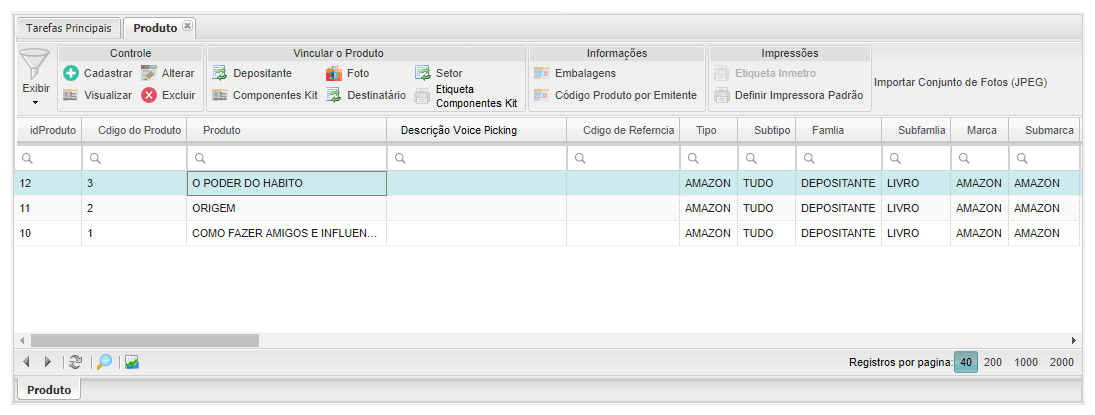Switch to Tarefas Principais tab
1095x415 pixels.
pos(68,28)
